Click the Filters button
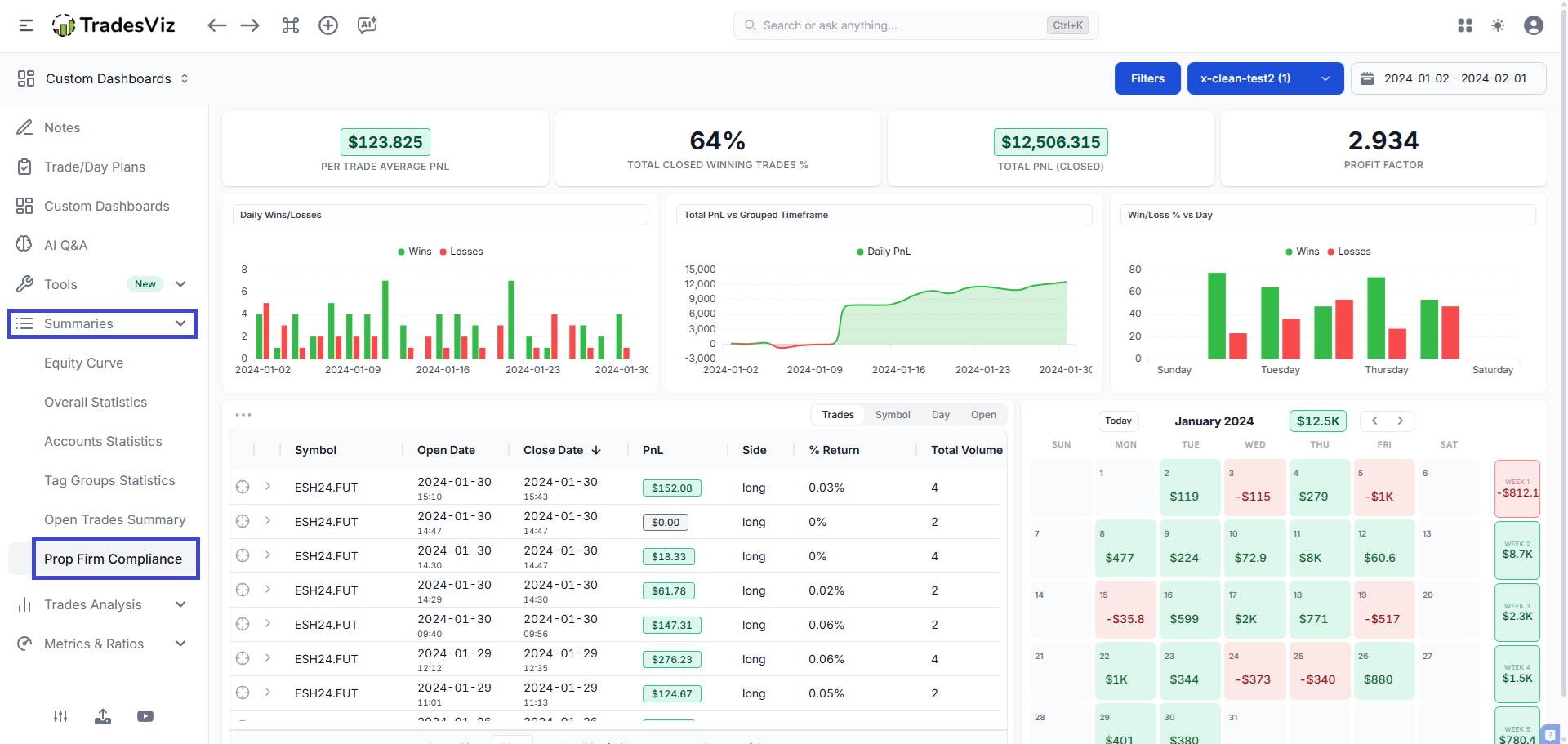The image size is (1568, 744). click(x=1147, y=78)
